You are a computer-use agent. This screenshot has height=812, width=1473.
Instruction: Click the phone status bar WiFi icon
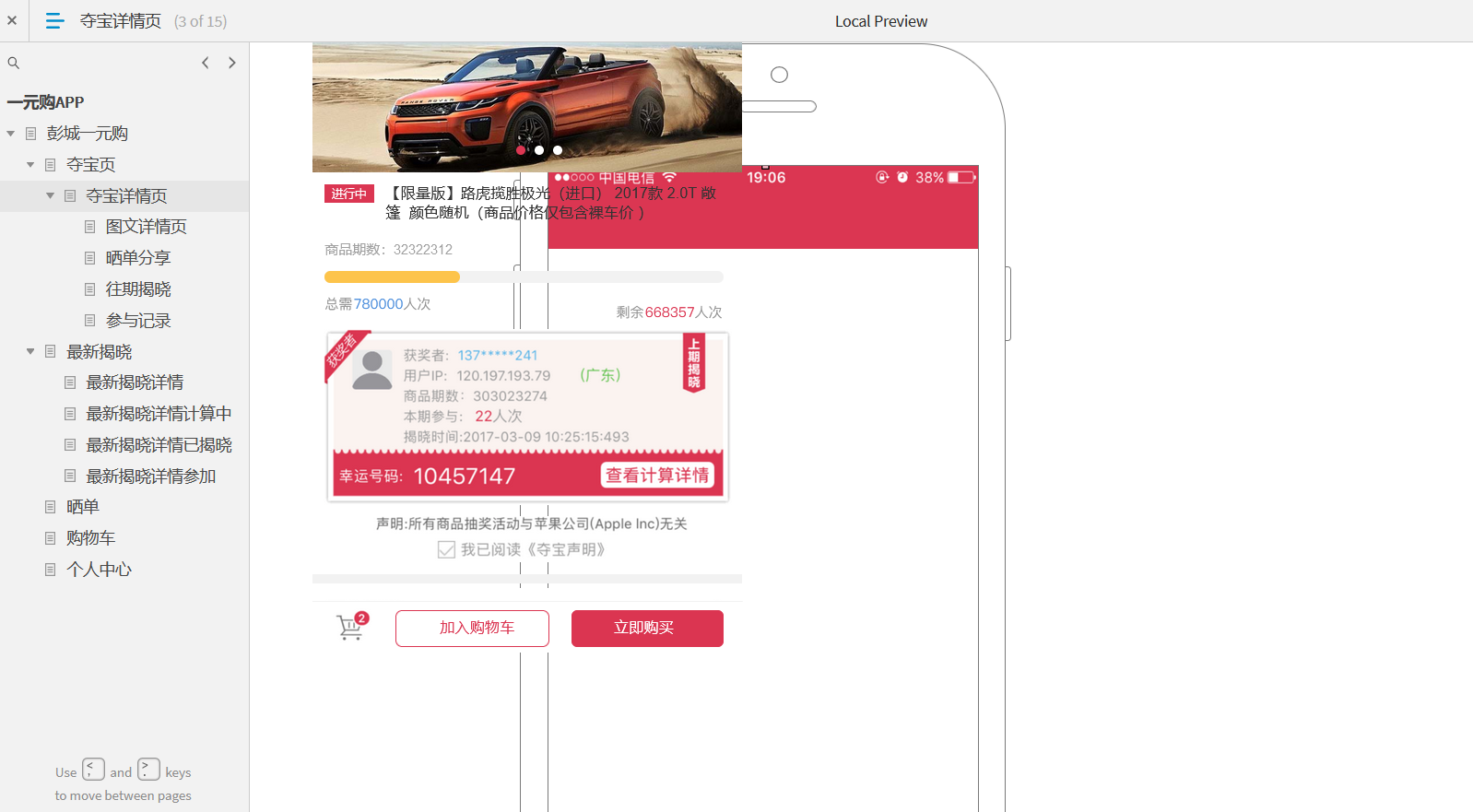pos(670,177)
